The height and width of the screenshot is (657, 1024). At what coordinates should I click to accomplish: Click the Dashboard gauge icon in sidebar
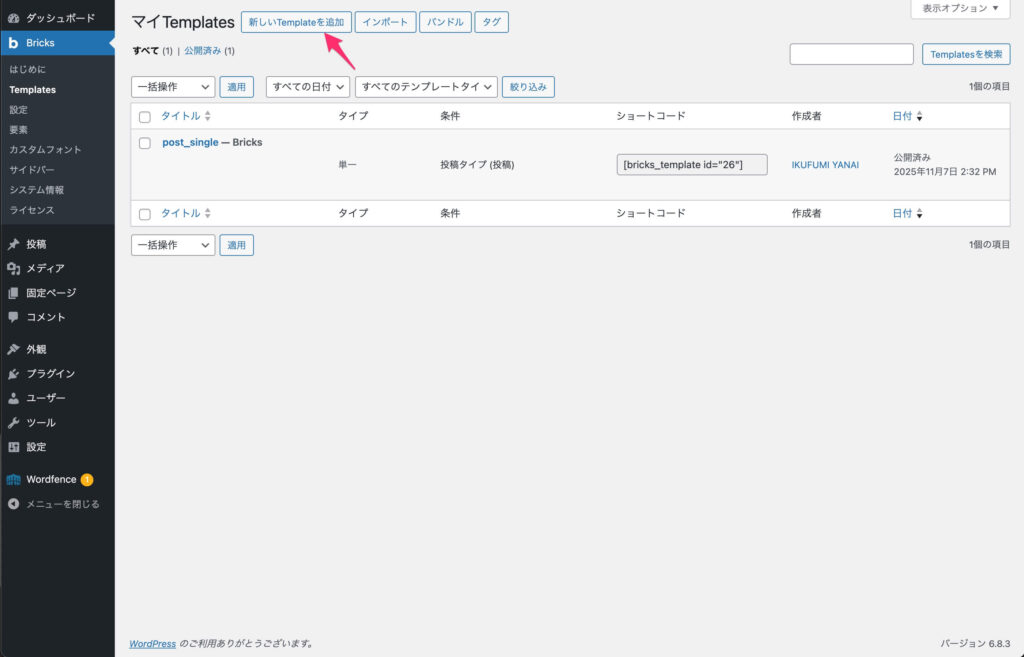pyautogui.click(x=13, y=18)
